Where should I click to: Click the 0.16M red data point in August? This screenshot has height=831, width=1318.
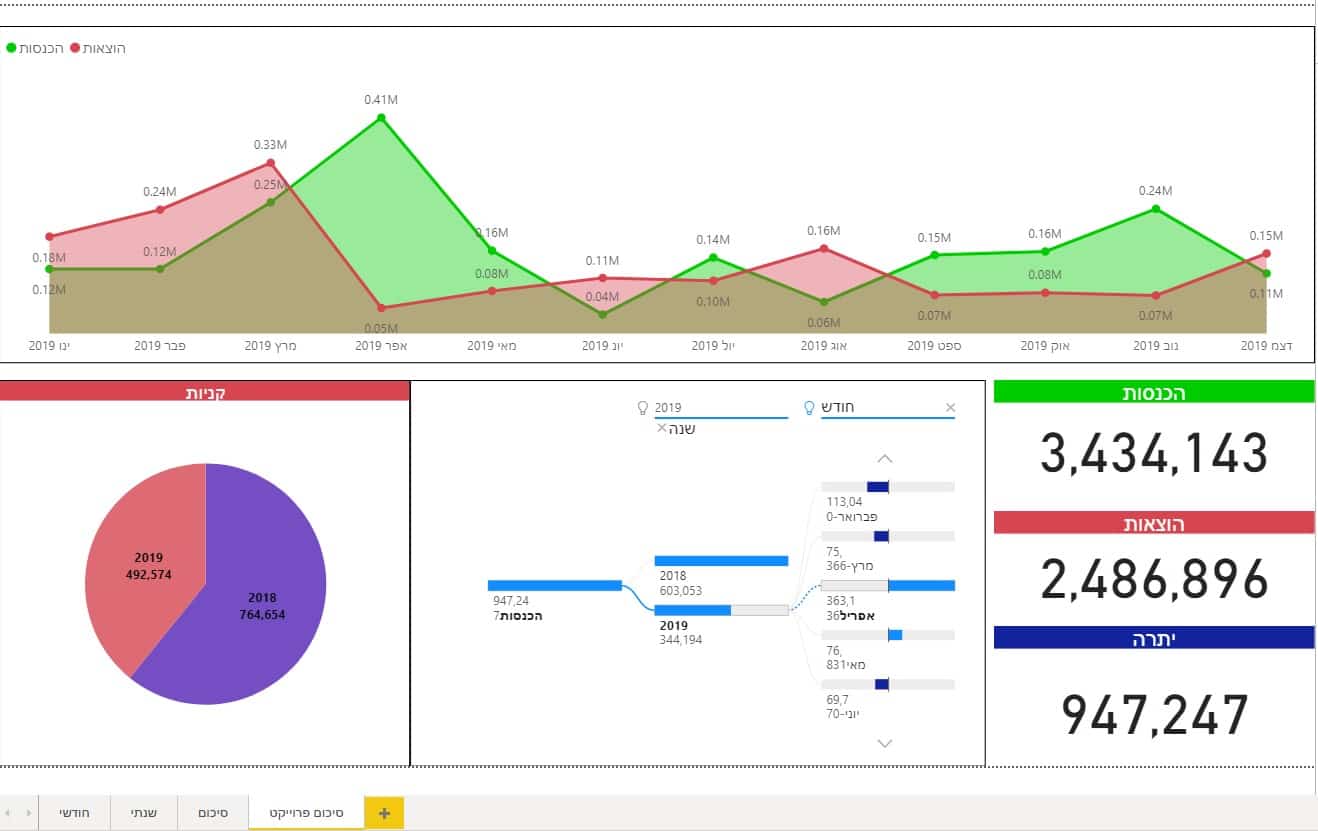click(x=823, y=248)
